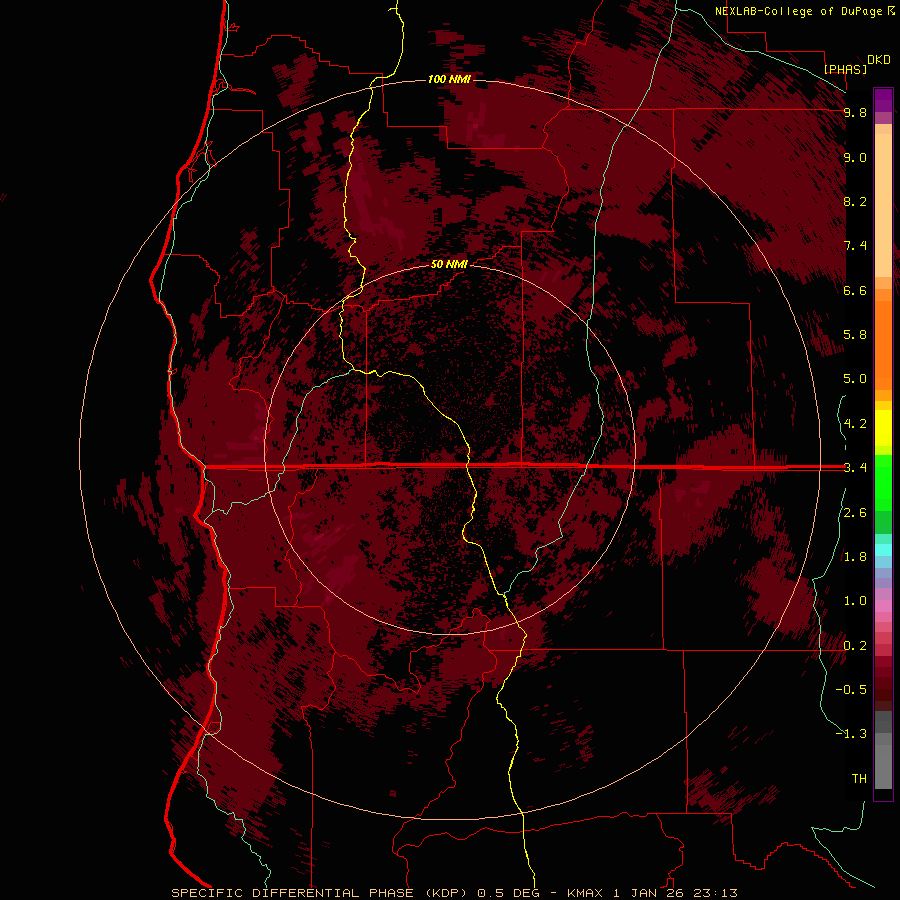This screenshot has width=900, height=900.
Task: Pick the pink swatch beside 1.0
Action: 883,606
